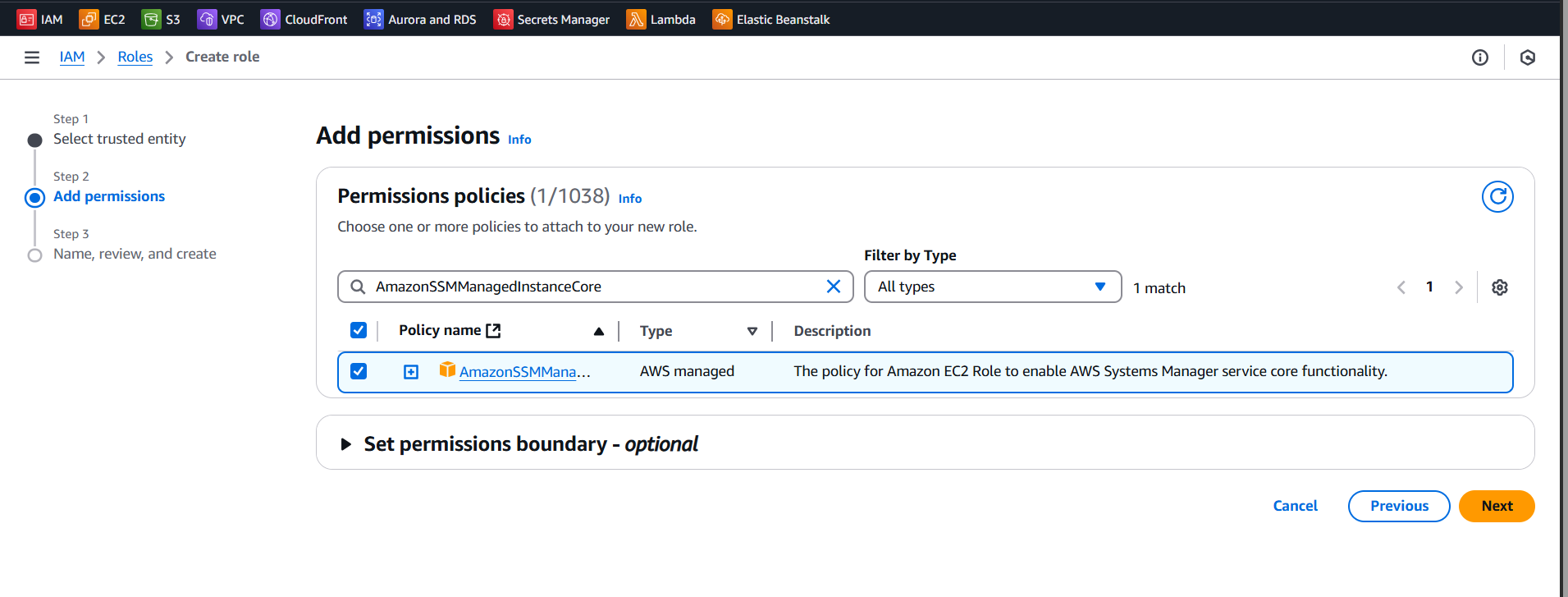Open the EC2 service shortcut icon
This screenshot has height=597, width=1568.
pyautogui.click(x=89, y=19)
